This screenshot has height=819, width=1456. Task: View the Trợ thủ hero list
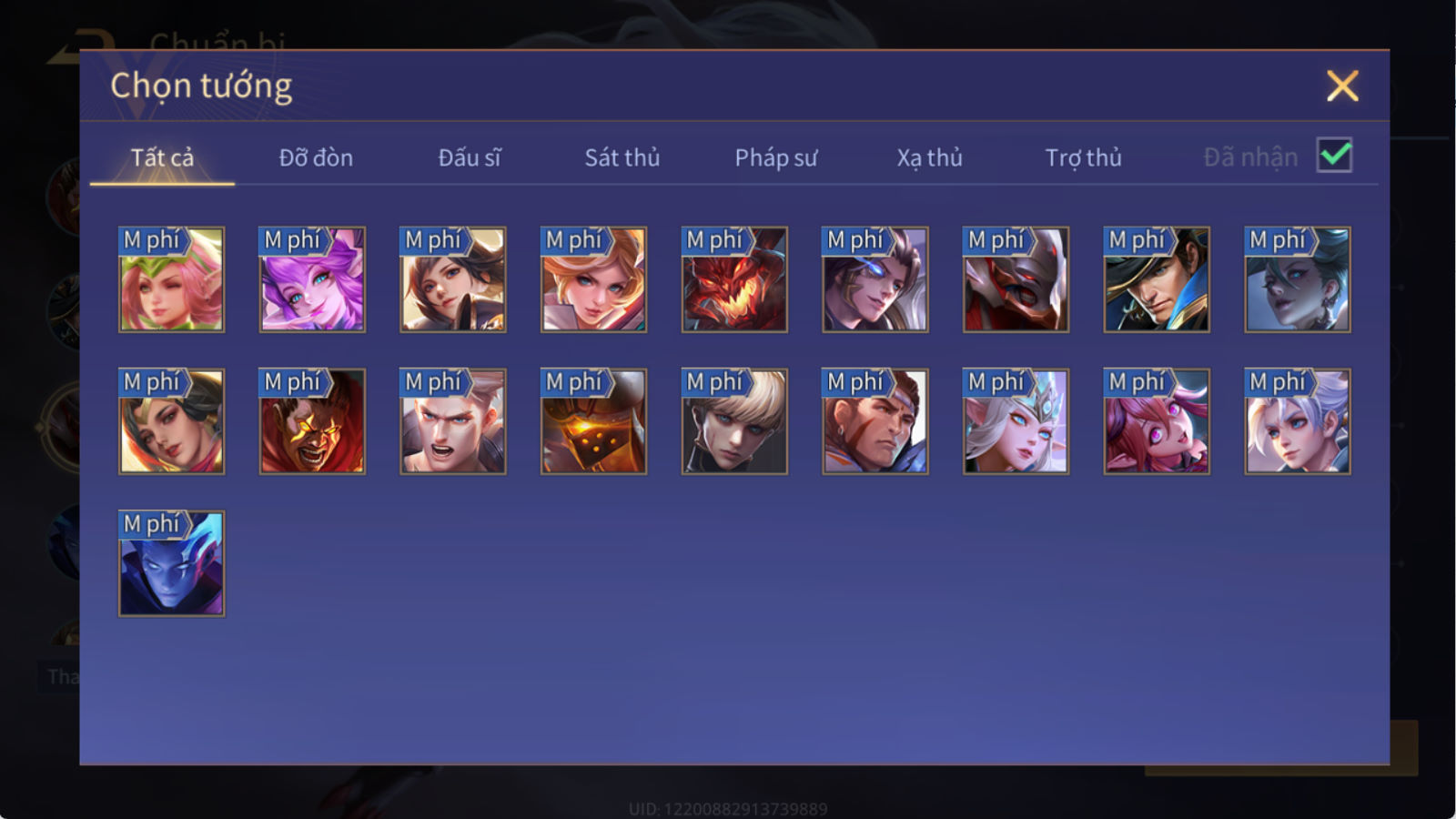point(1083,157)
